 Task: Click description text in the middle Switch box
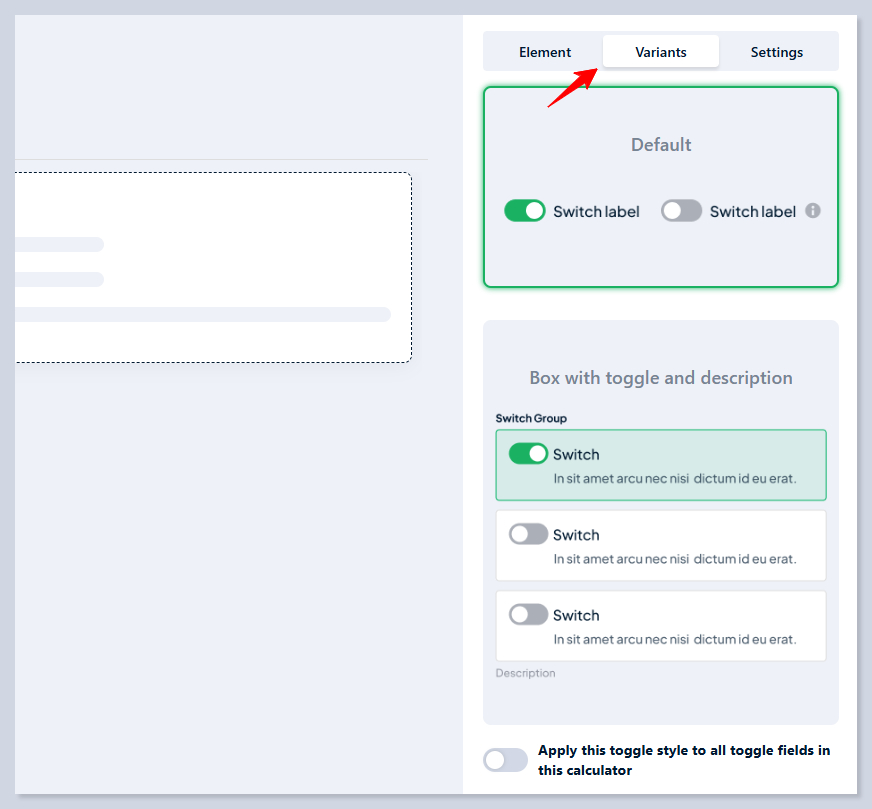pyautogui.click(x=675, y=559)
